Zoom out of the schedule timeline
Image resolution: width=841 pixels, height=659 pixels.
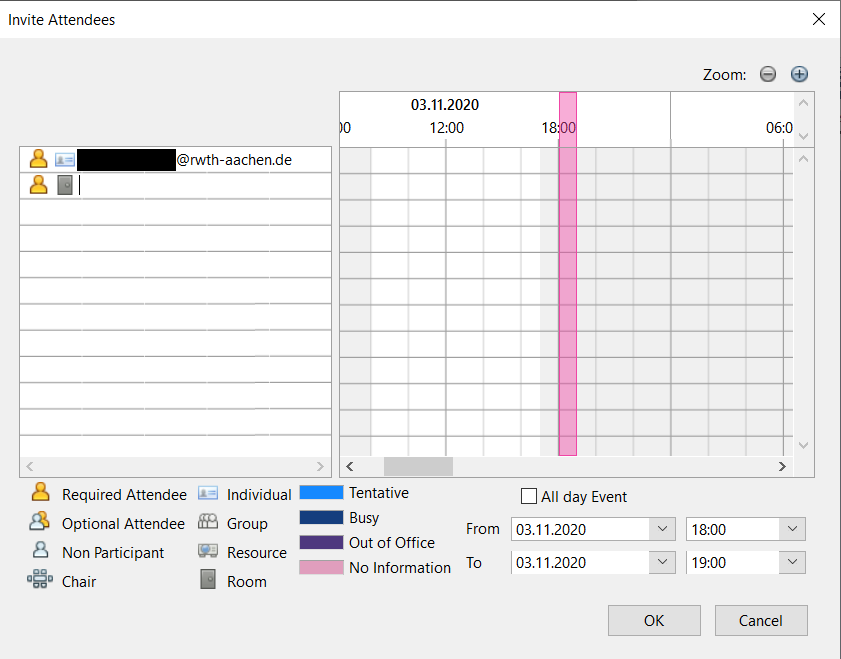point(768,73)
